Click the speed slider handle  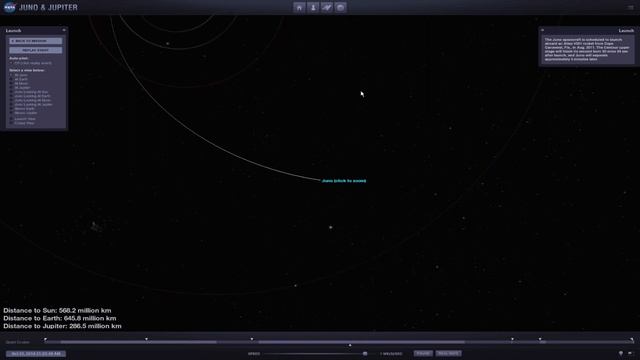coord(365,354)
